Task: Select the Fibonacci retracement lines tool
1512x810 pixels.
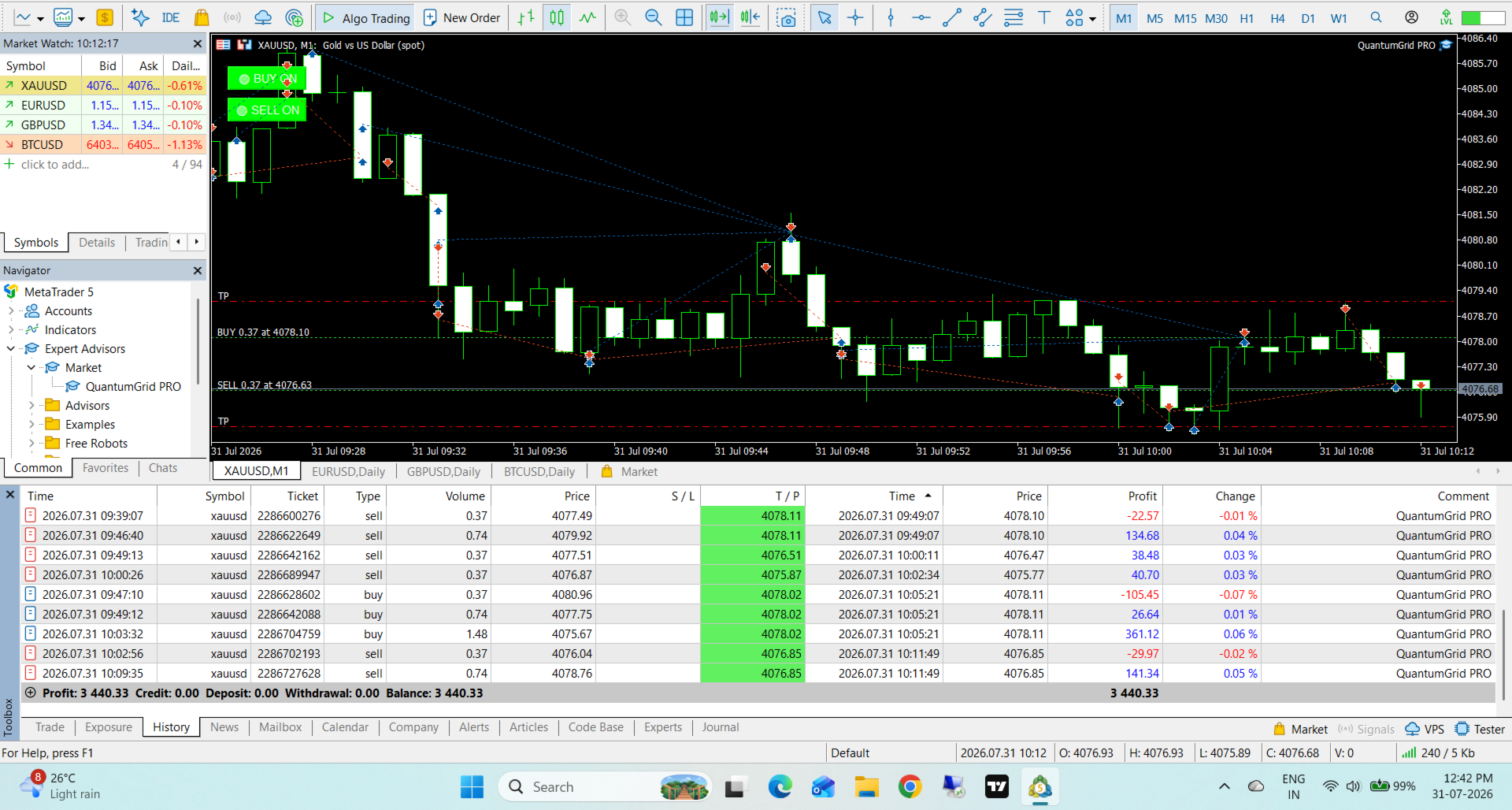Action: click(x=1014, y=17)
